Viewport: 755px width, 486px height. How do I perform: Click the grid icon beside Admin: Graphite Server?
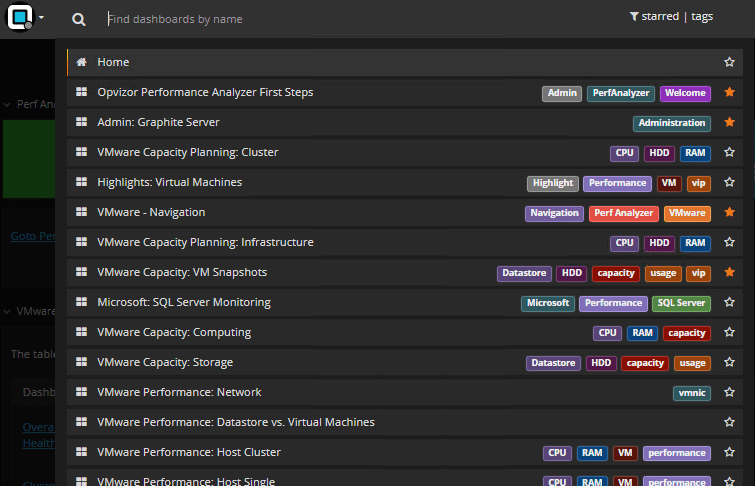coord(82,122)
